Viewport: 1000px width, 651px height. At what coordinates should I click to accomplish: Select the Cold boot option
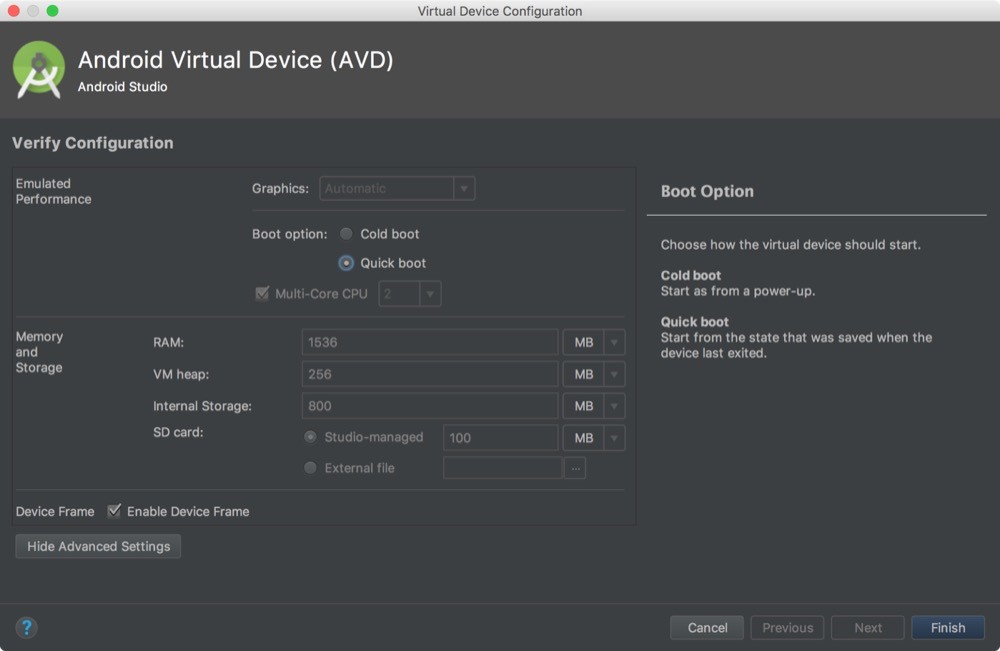pos(345,233)
